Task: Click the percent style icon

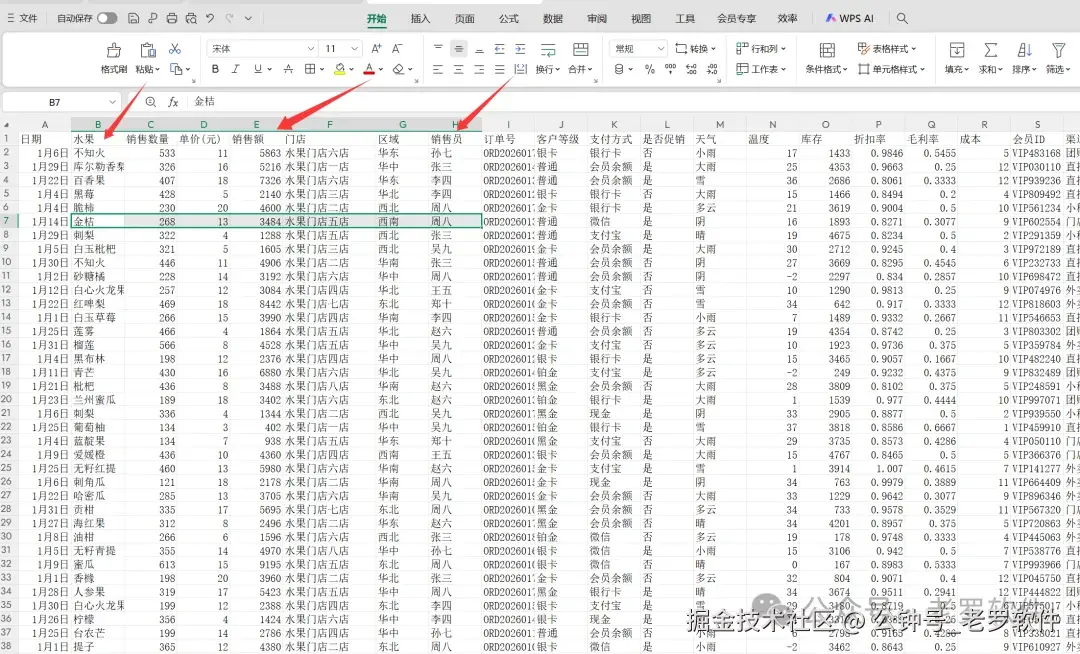Action: [x=650, y=69]
